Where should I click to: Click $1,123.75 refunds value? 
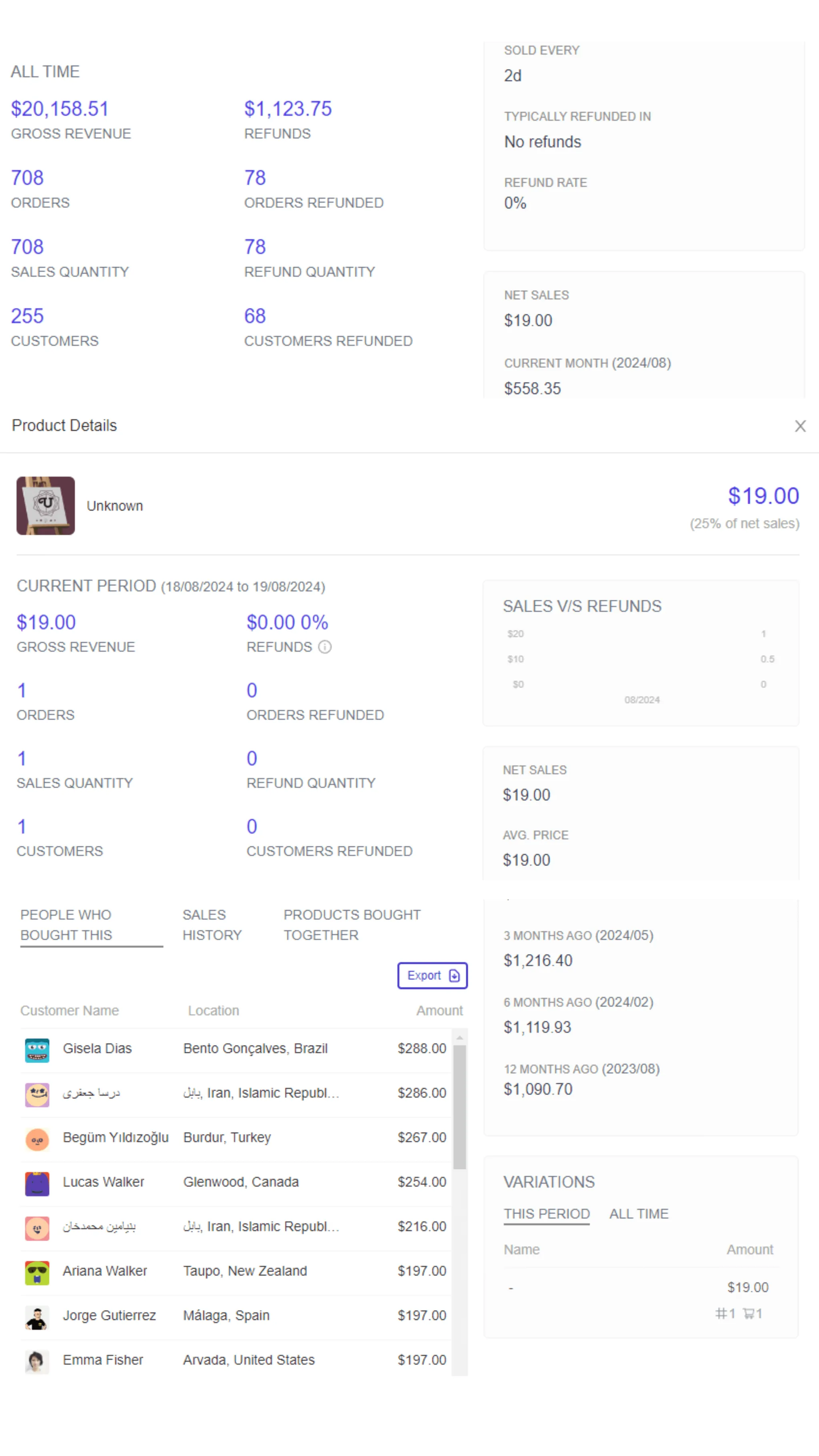click(x=288, y=108)
